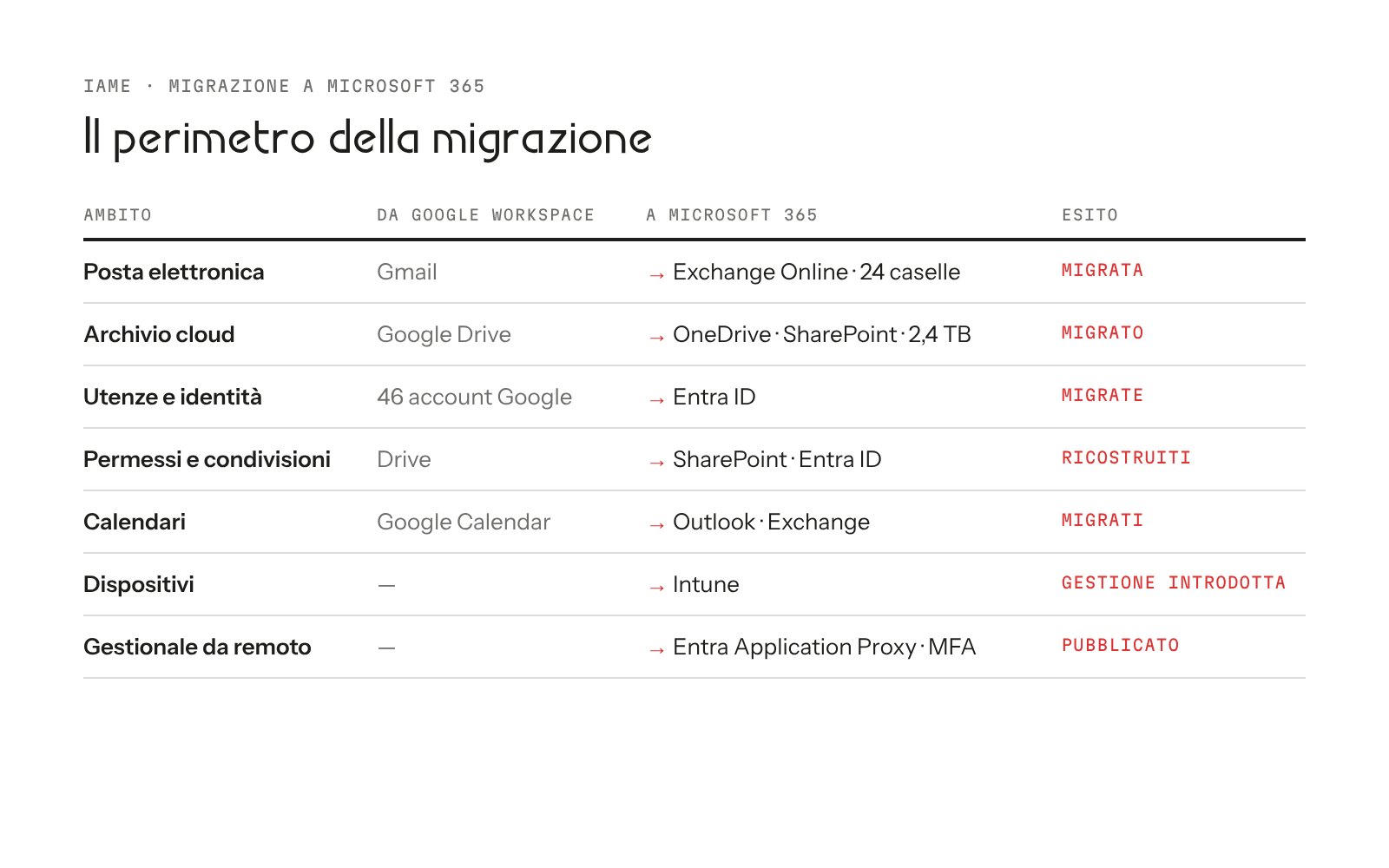Click the 'RICOSTRUITI' status
1389x868 pixels.
1126,457
